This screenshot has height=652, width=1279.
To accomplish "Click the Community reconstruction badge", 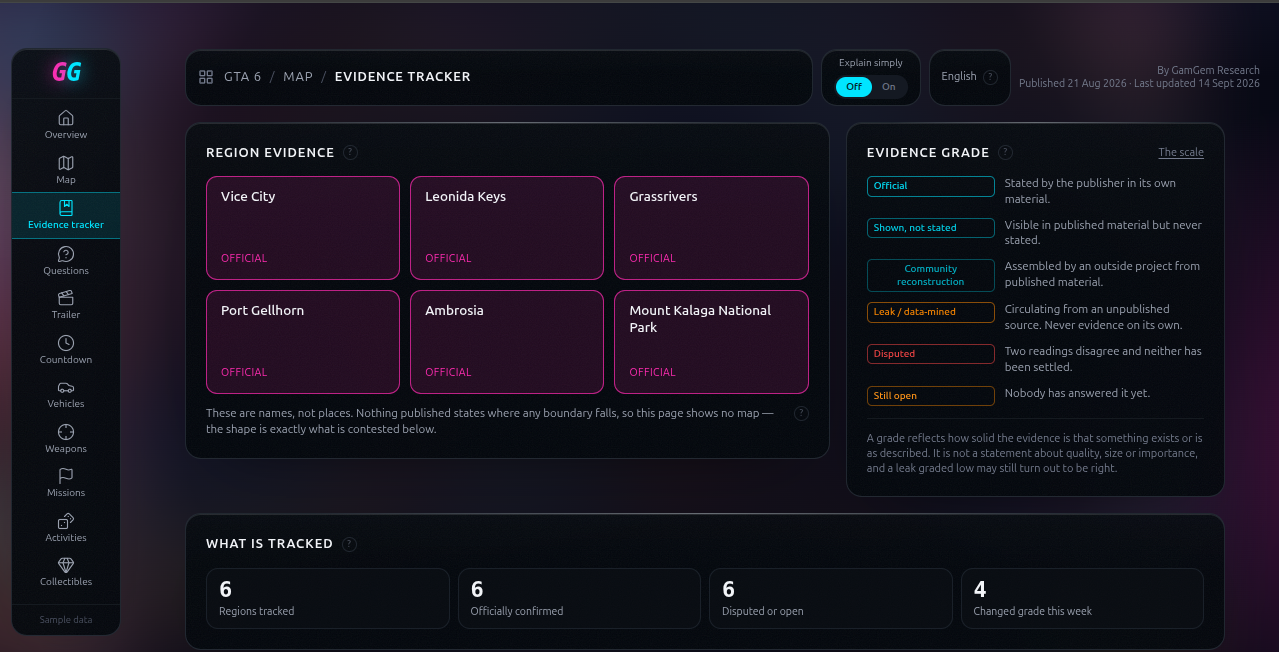I will 930,275.
